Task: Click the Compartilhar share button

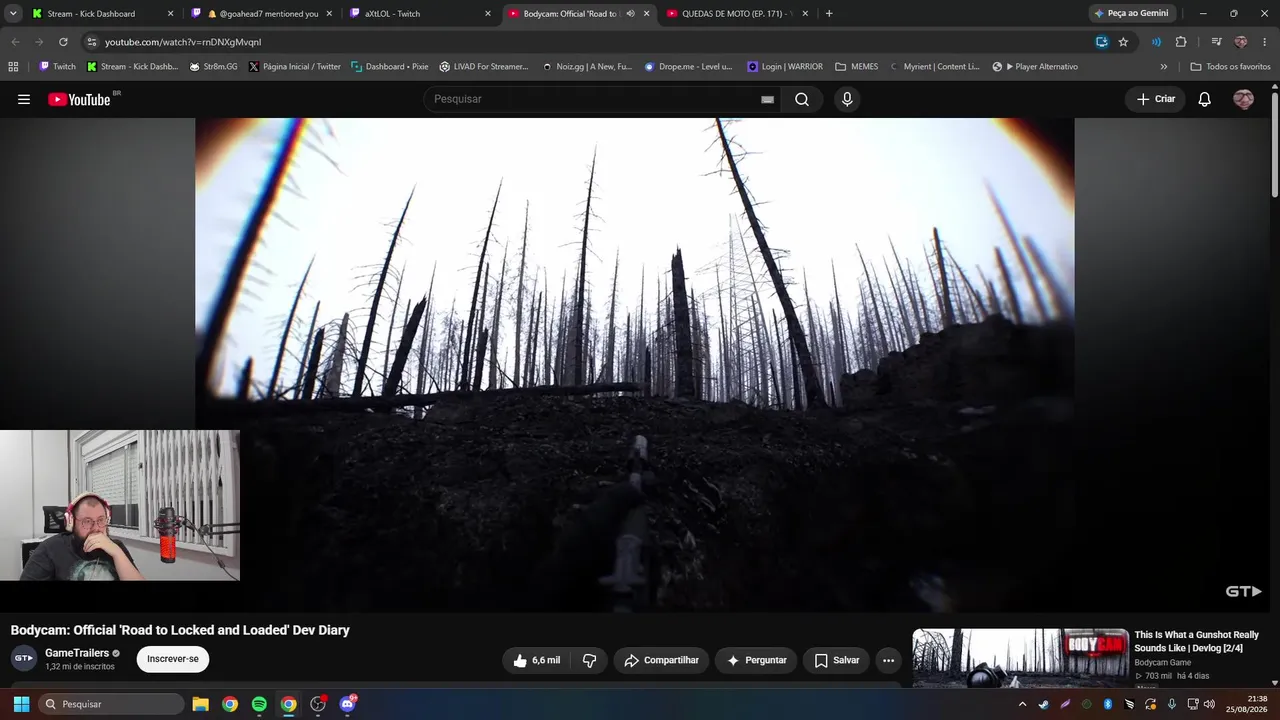Action: [662, 660]
